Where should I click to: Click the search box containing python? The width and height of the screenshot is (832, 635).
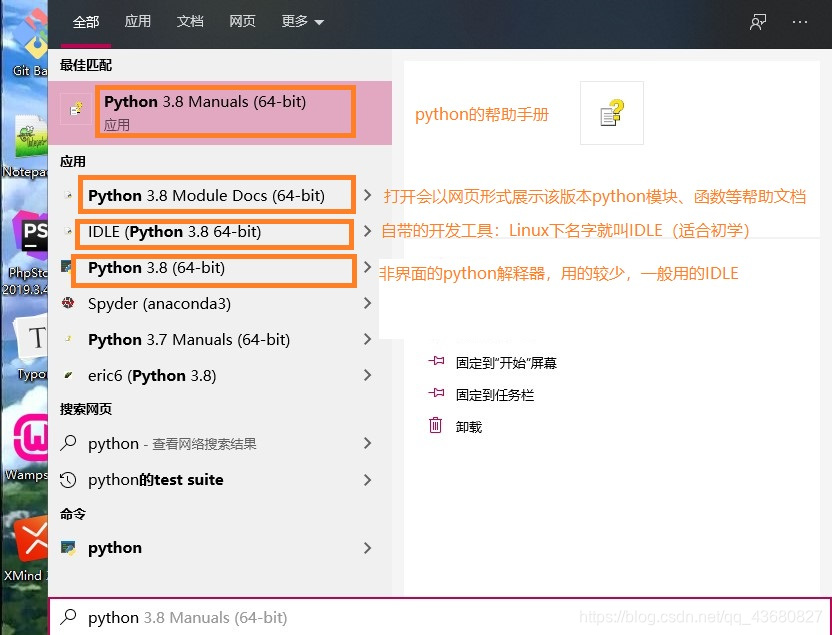click(439, 617)
